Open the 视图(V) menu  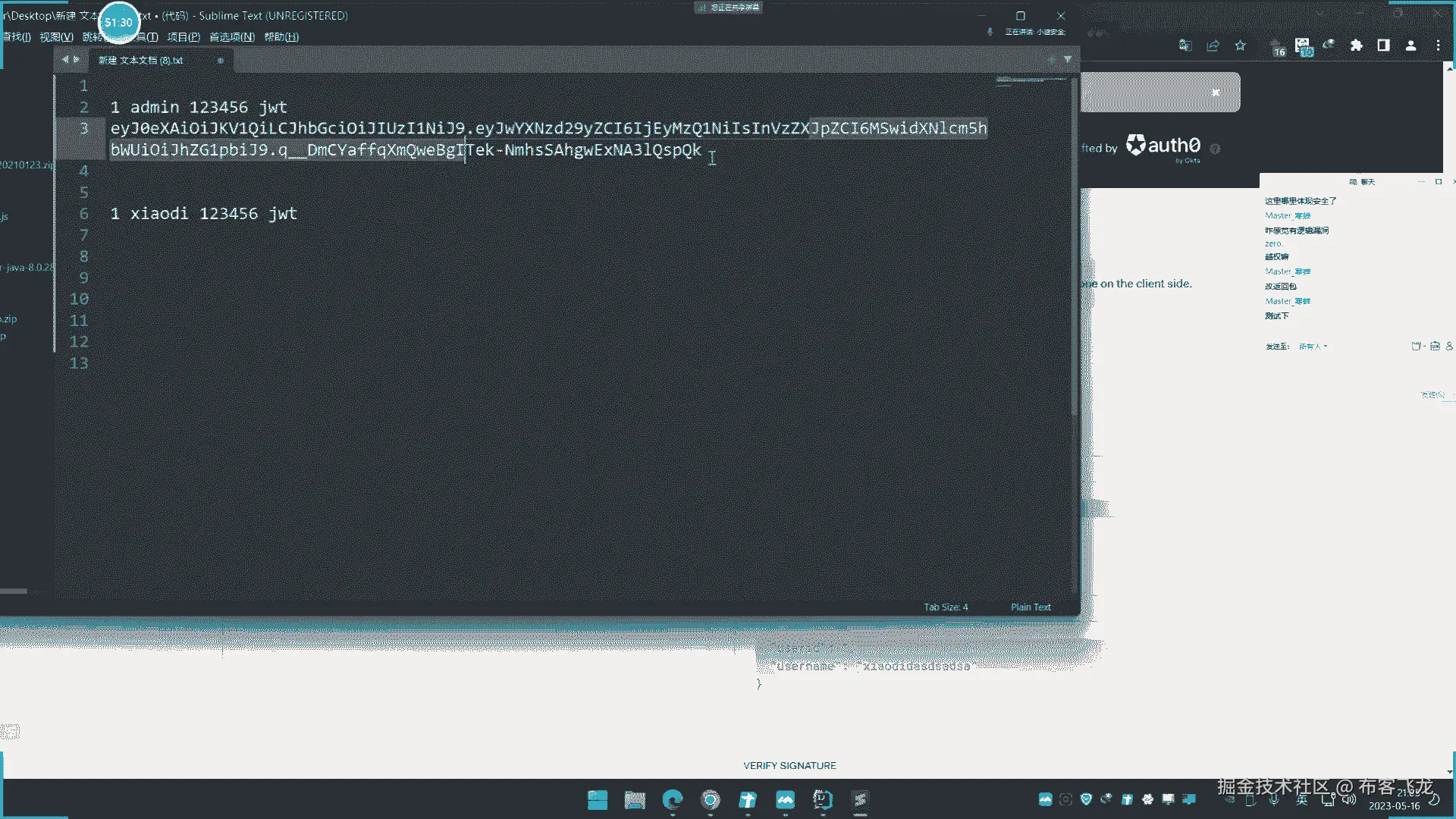(x=56, y=36)
